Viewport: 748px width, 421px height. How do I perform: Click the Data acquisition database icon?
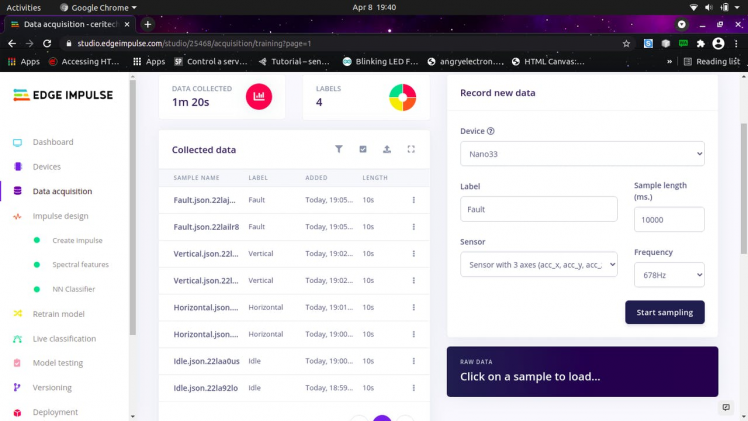click(x=18, y=191)
